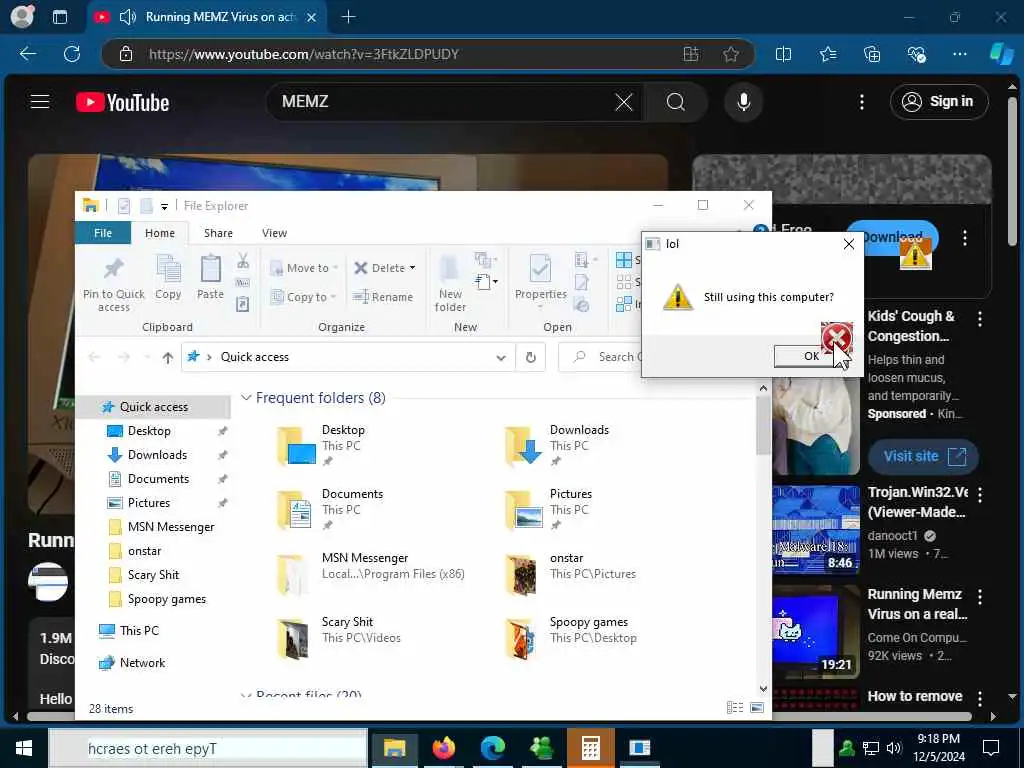Image resolution: width=1024 pixels, height=768 pixels.
Task: Select Scary Shit in the navigation pane
Action: point(153,575)
